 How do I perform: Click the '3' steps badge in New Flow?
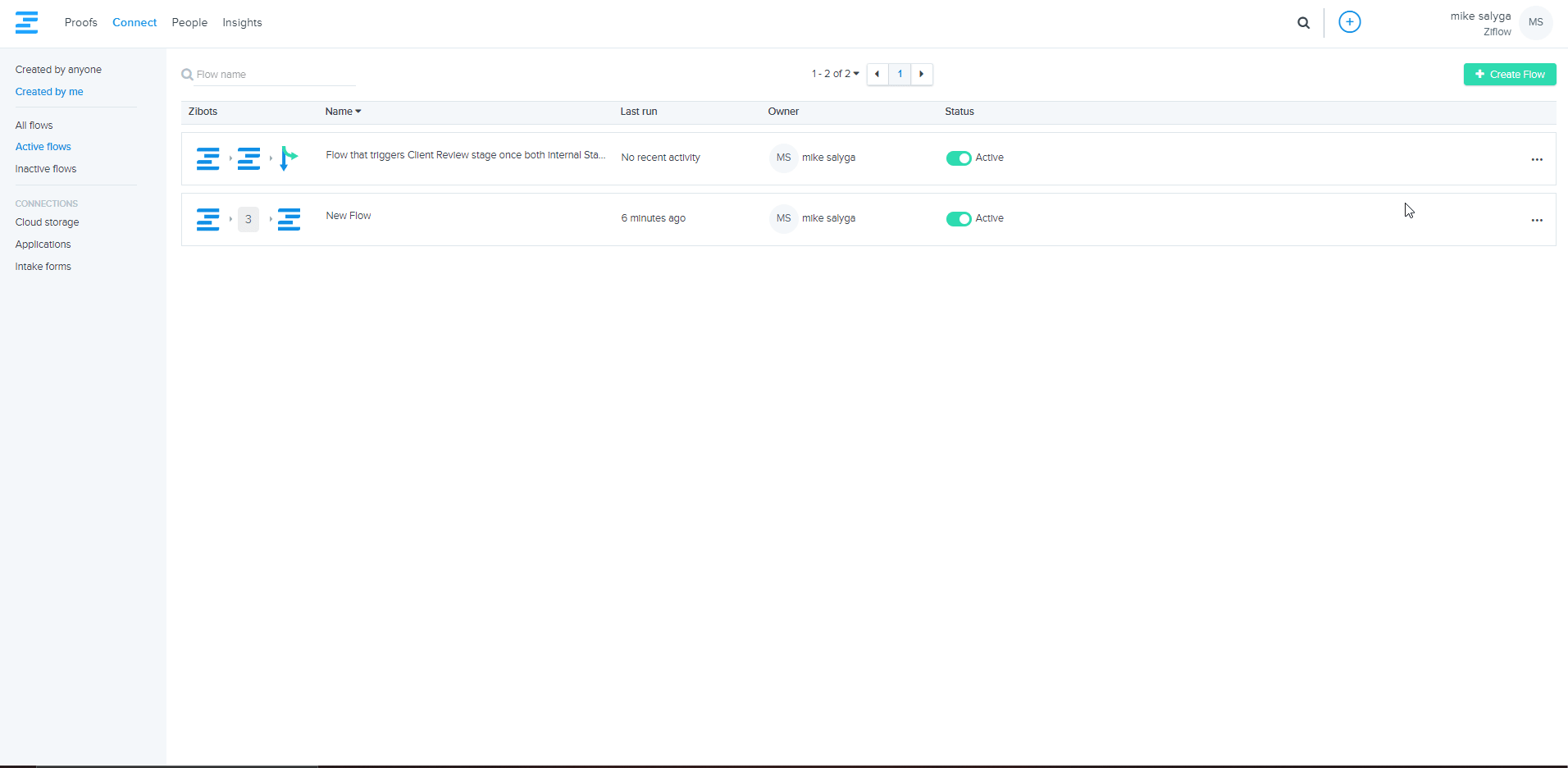(x=248, y=219)
